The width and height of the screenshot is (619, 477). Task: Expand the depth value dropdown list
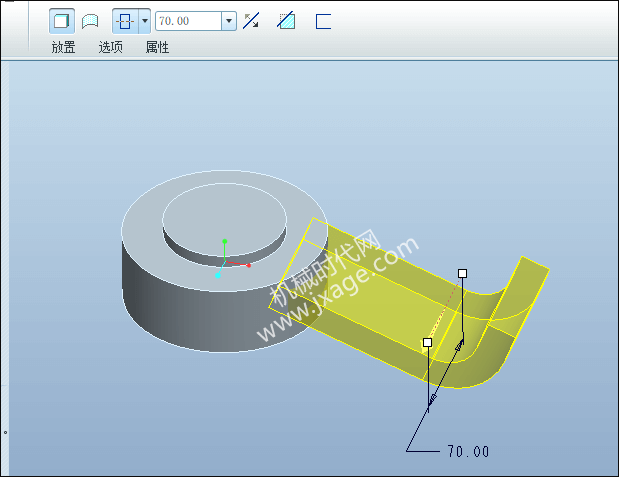click(x=229, y=21)
